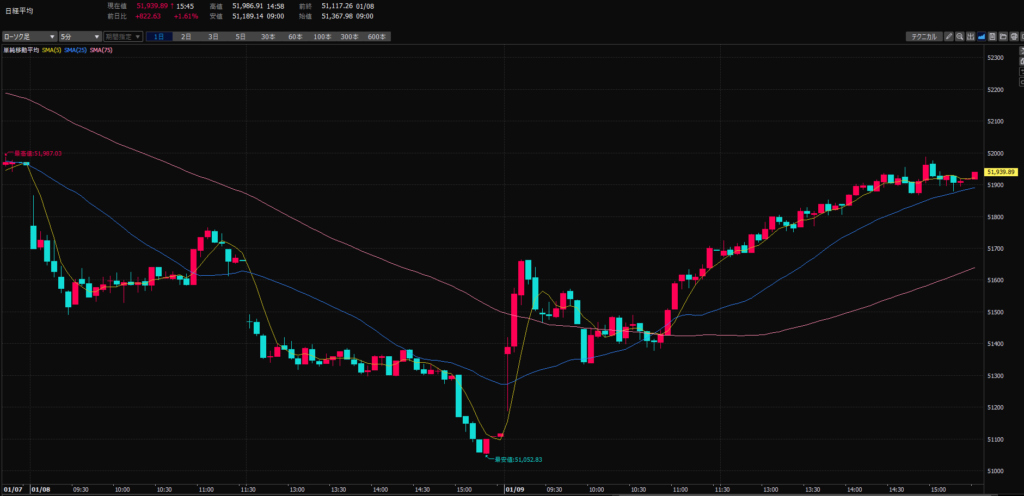Choose the 60本 bar count option
The height and width of the screenshot is (496, 1024).
tap(294, 36)
